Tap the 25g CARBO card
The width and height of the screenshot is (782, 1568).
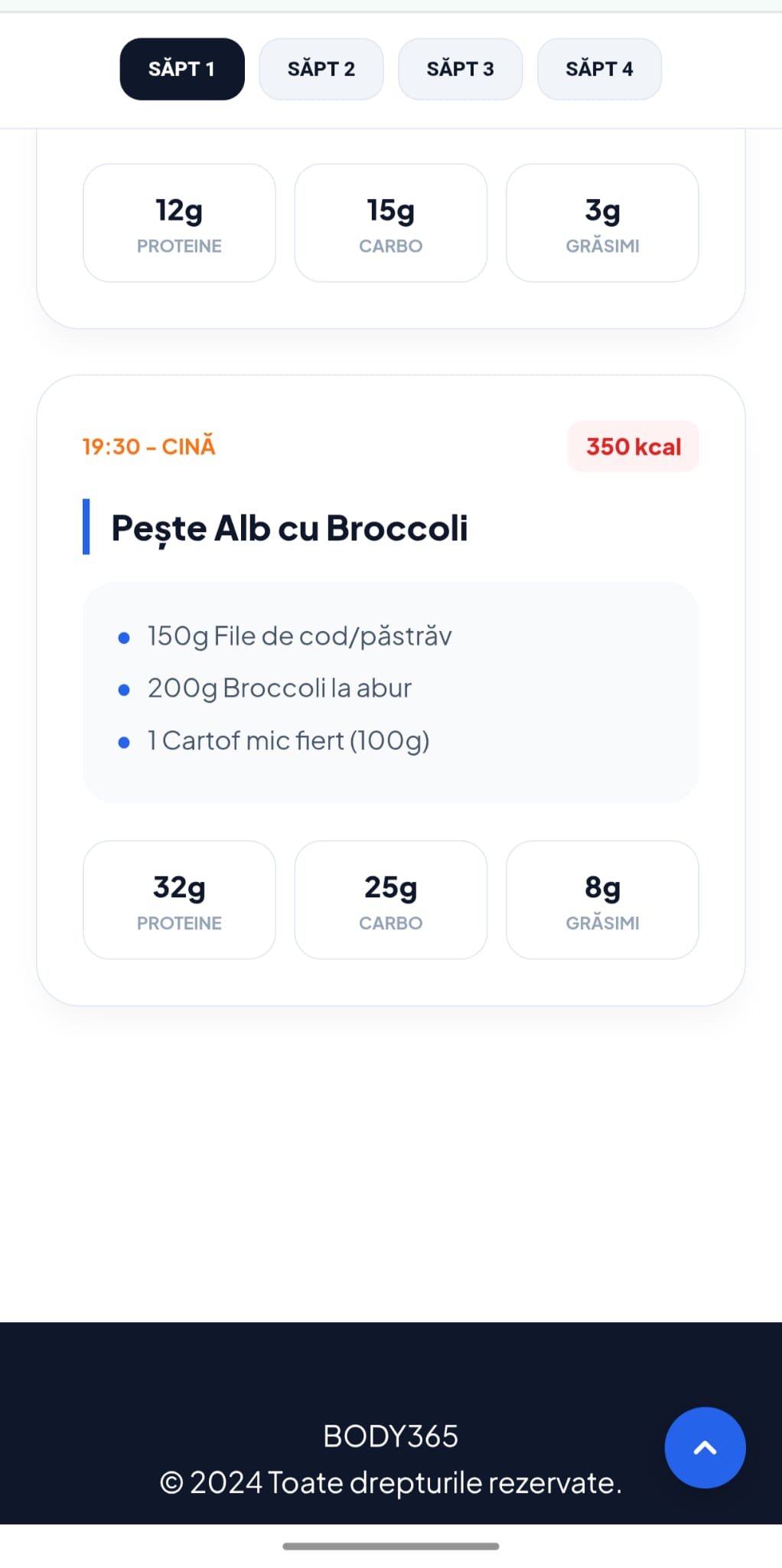coord(391,900)
